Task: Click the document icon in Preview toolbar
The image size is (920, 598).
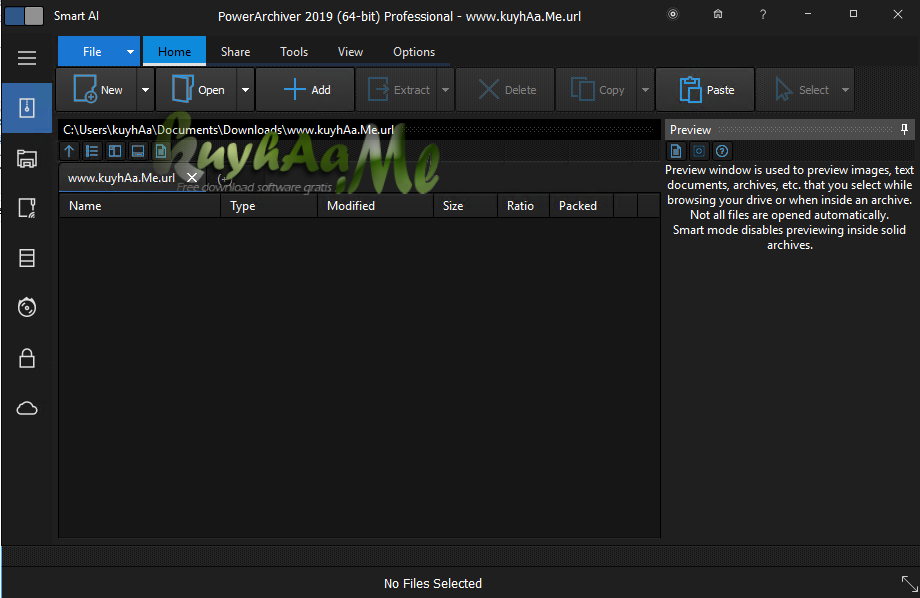Action: coord(676,151)
